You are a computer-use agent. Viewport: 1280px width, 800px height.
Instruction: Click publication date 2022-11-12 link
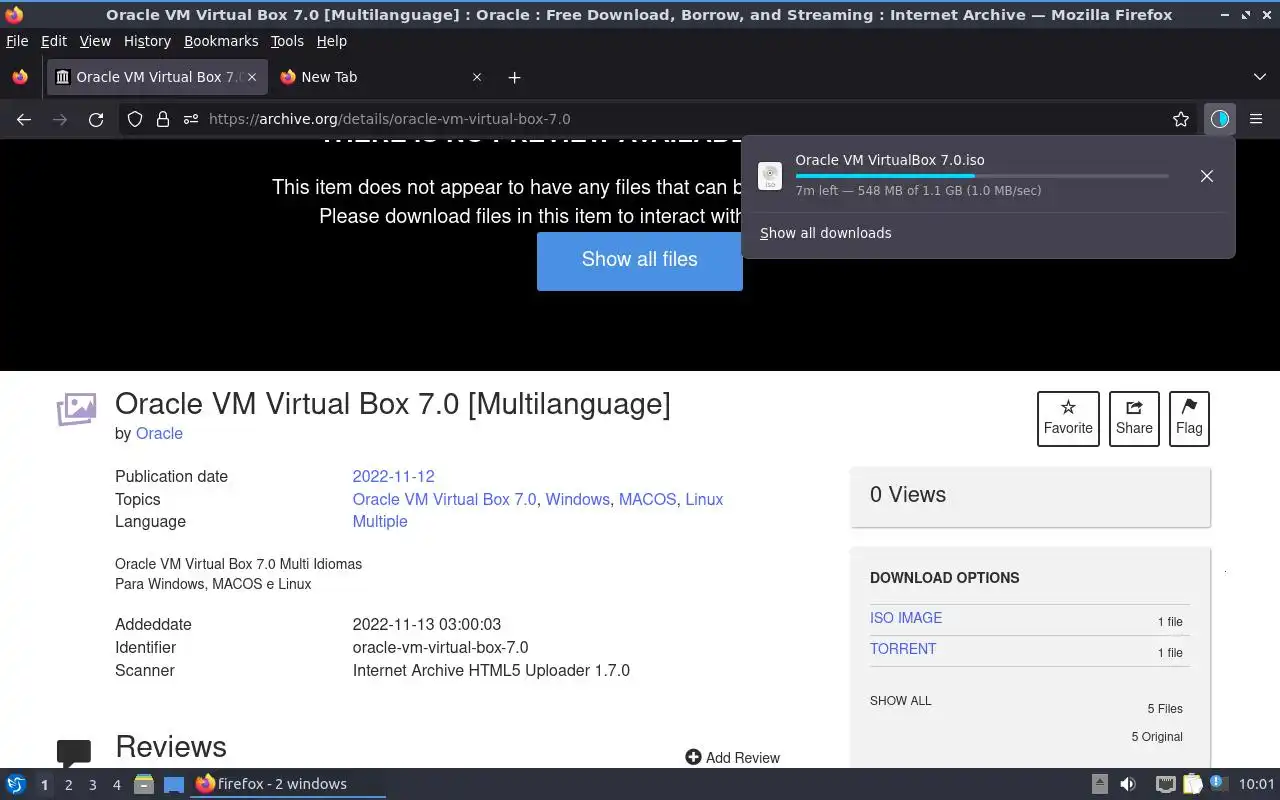pos(393,476)
